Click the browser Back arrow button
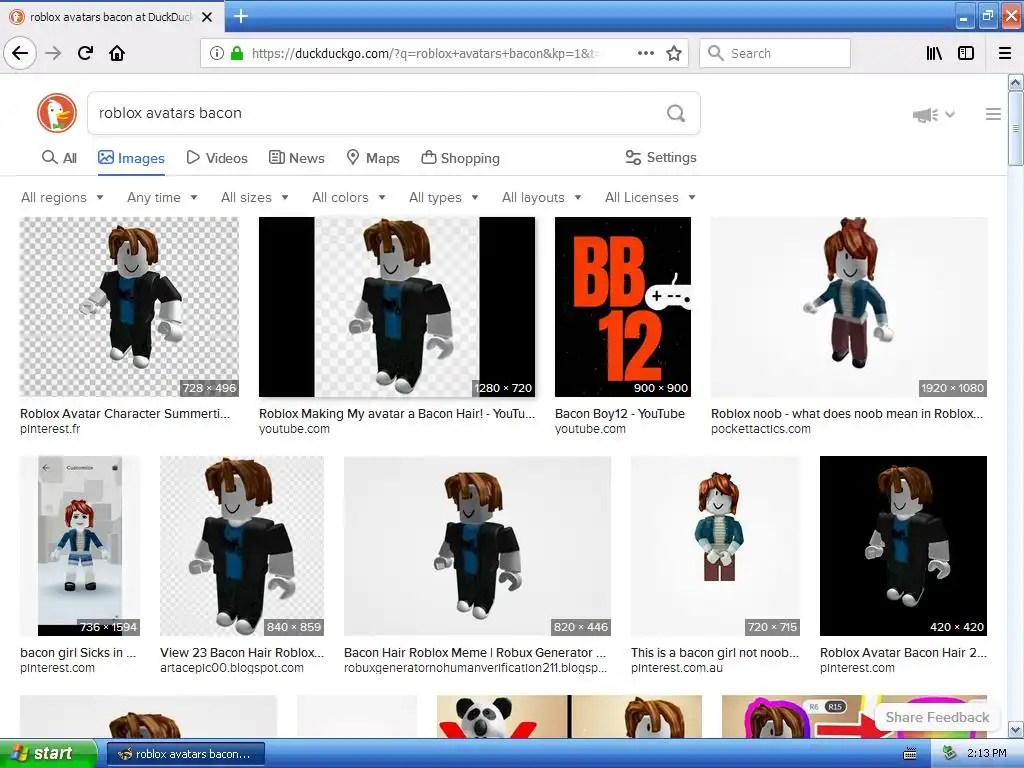This screenshot has width=1024, height=768. 20,53
